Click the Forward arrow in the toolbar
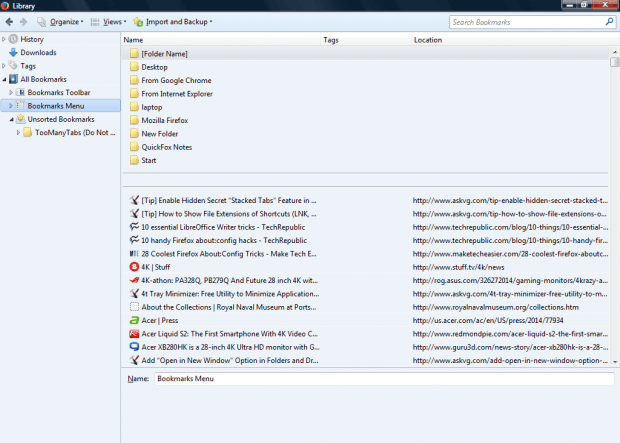The width and height of the screenshot is (620, 443). coord(23,22)
